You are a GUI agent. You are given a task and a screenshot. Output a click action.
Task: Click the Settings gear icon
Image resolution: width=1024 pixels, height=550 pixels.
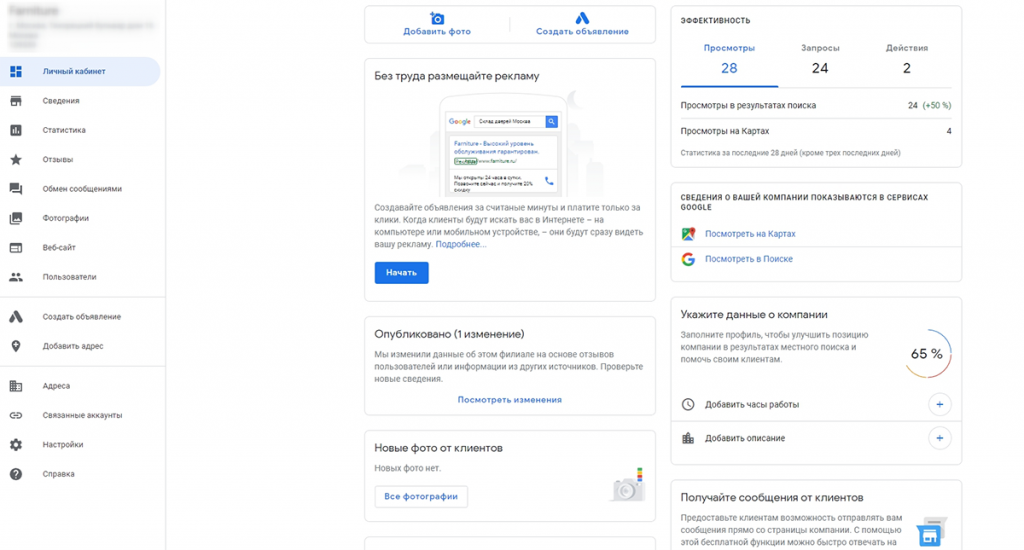click(16, 445)
